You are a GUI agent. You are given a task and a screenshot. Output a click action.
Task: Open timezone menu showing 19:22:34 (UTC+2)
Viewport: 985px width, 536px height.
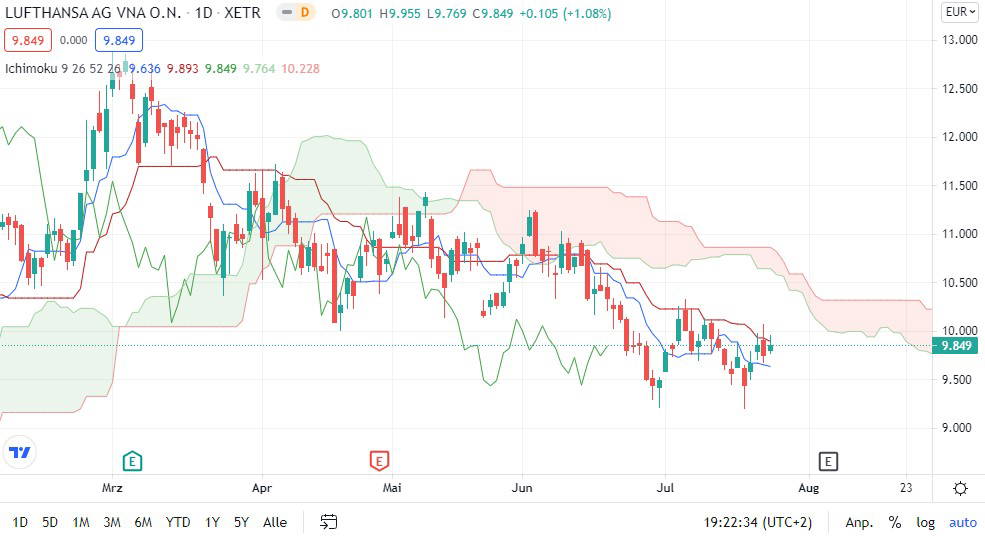coord(758,522)
